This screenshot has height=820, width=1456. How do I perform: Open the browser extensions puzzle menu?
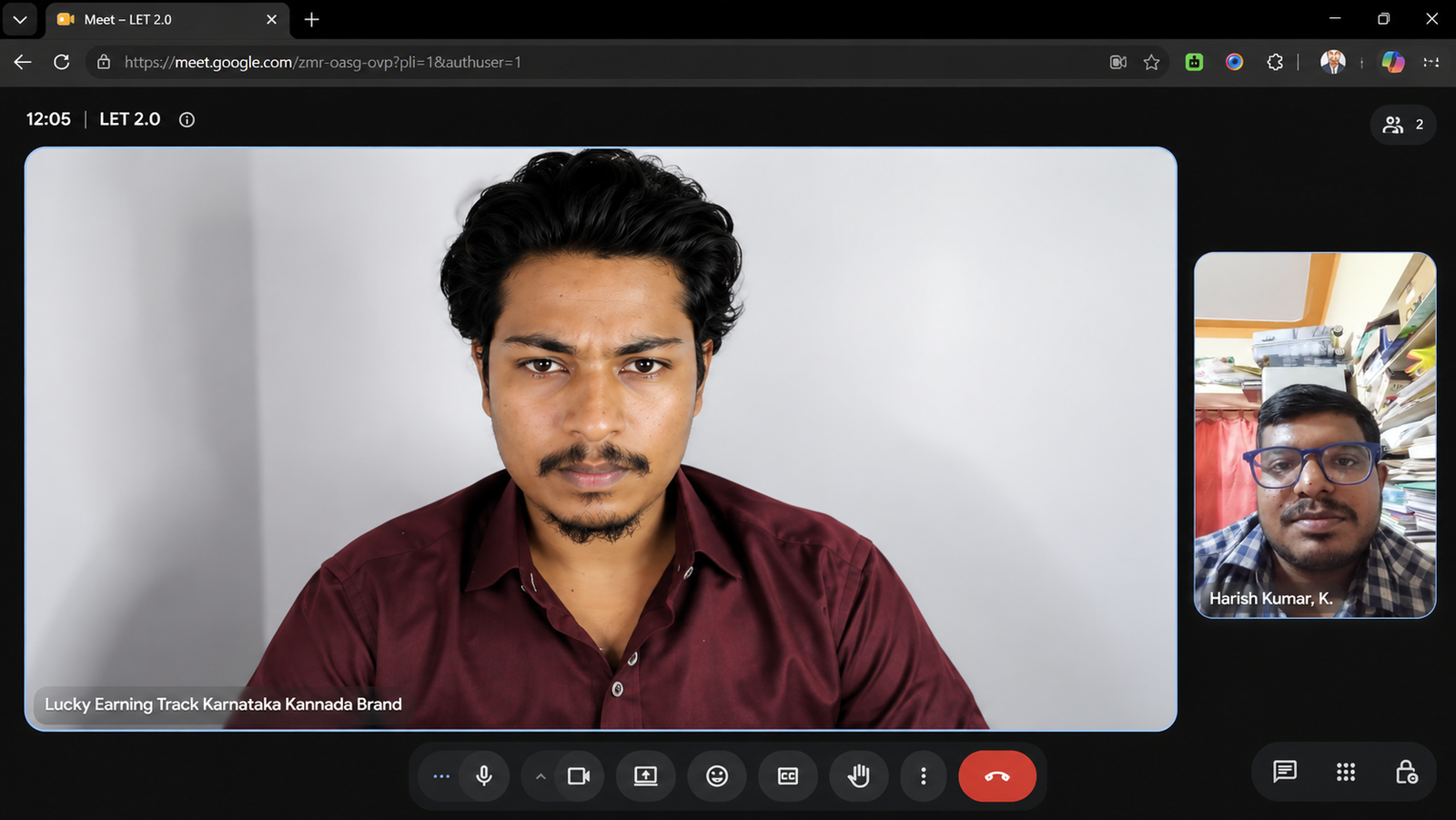(x=1275, y=62)
